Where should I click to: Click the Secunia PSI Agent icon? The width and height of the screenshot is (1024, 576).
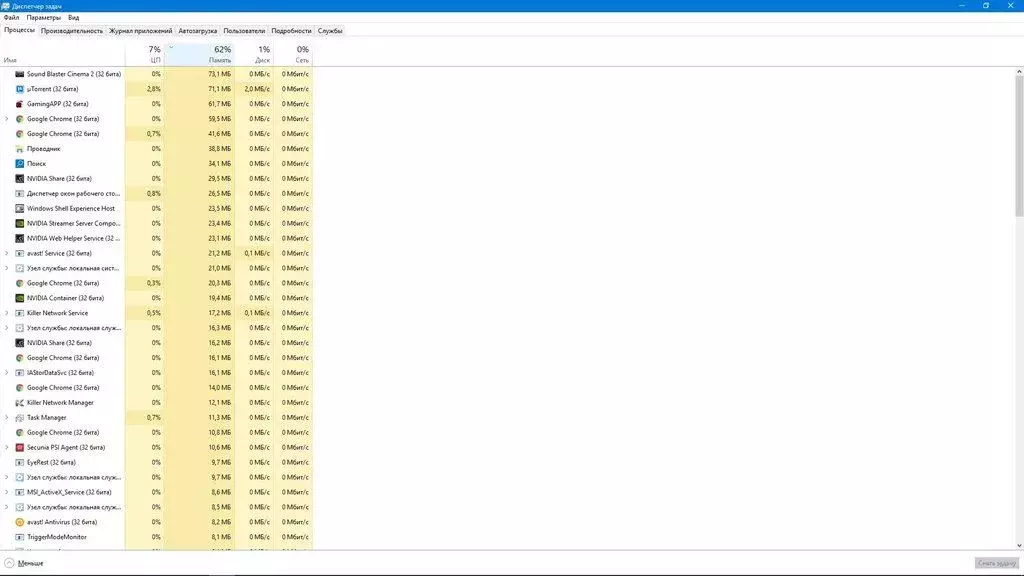pos(20,447)
